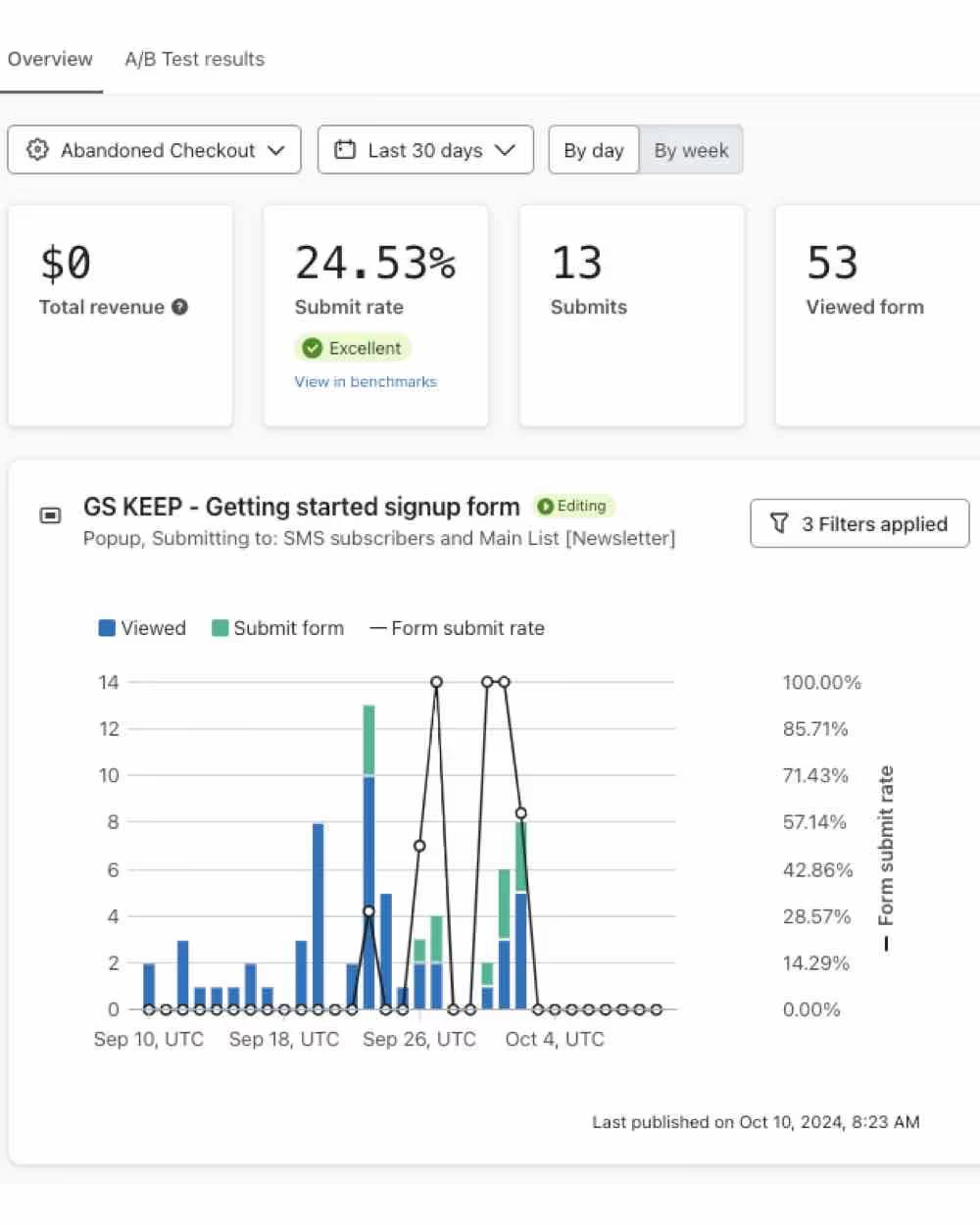Click the filter funnel icon on Filters button
This screenshot has height=1225, width=980.
pos(779,523)
